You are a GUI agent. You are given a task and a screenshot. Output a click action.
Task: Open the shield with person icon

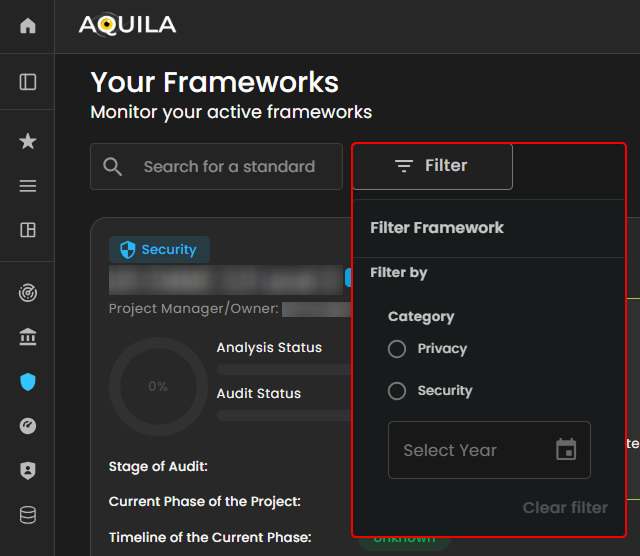click(28, 470)
